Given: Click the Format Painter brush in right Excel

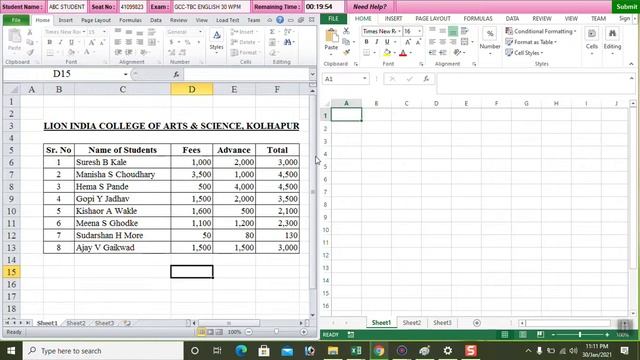Looking at the screenshot, I should (x=346, y=52).
